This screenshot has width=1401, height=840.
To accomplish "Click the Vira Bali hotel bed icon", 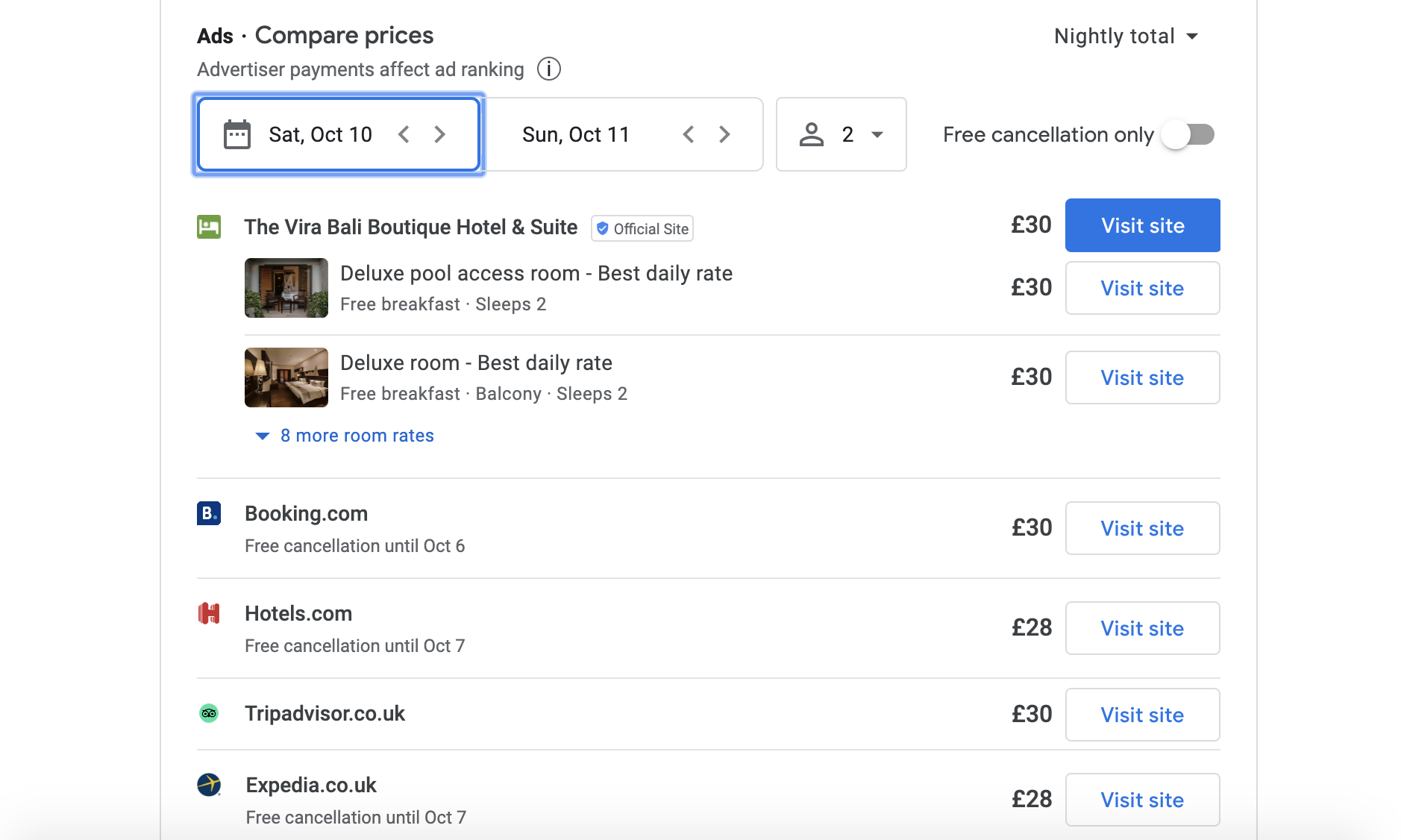I will [x=209, y=226].
